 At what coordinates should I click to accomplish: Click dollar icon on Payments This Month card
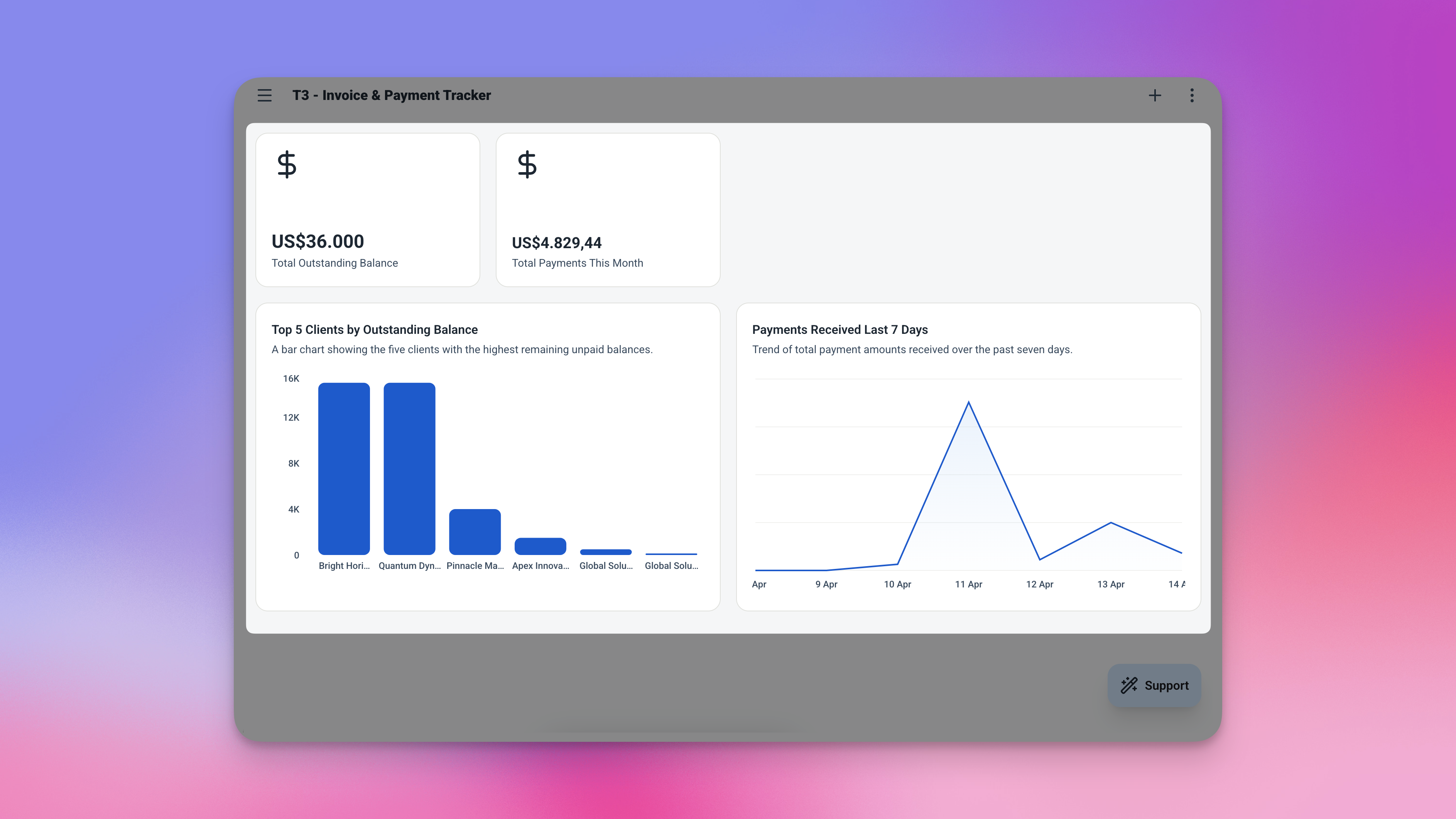(x=527, y=164)
